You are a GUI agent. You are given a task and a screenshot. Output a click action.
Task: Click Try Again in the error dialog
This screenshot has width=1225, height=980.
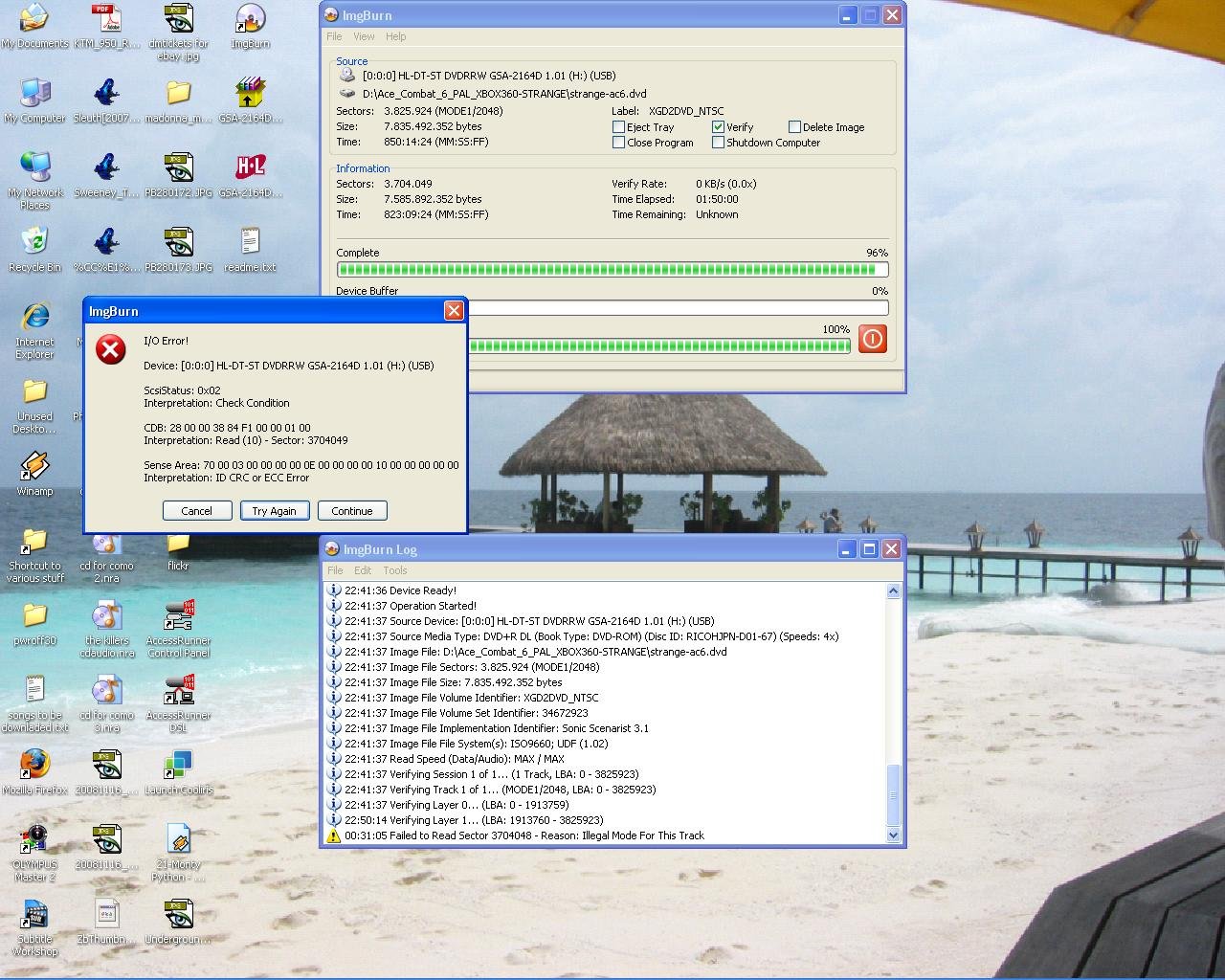point(274,510)
